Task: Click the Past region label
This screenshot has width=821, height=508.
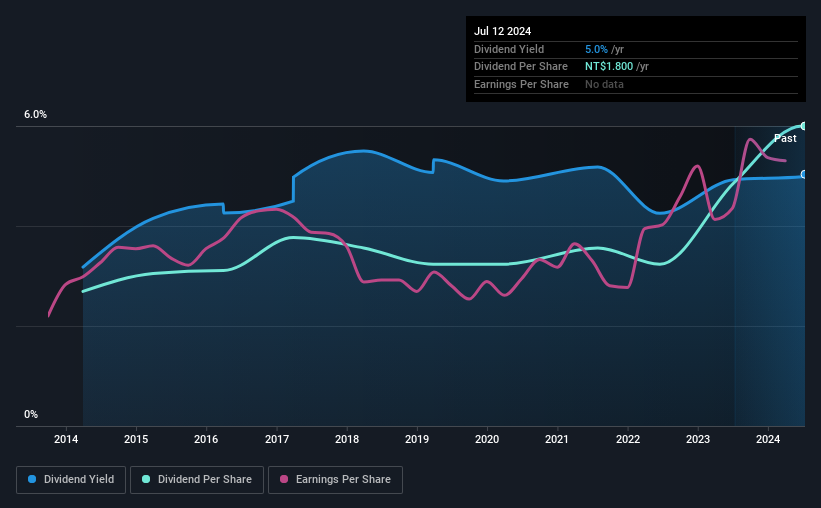Action: click(x=785, y=138)
